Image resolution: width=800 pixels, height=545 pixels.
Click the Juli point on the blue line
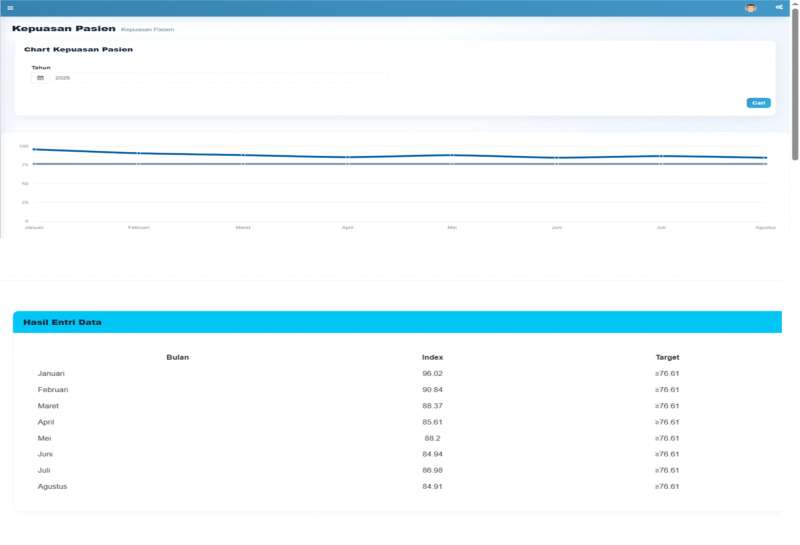pyautogui.click(x=661, y=156)
